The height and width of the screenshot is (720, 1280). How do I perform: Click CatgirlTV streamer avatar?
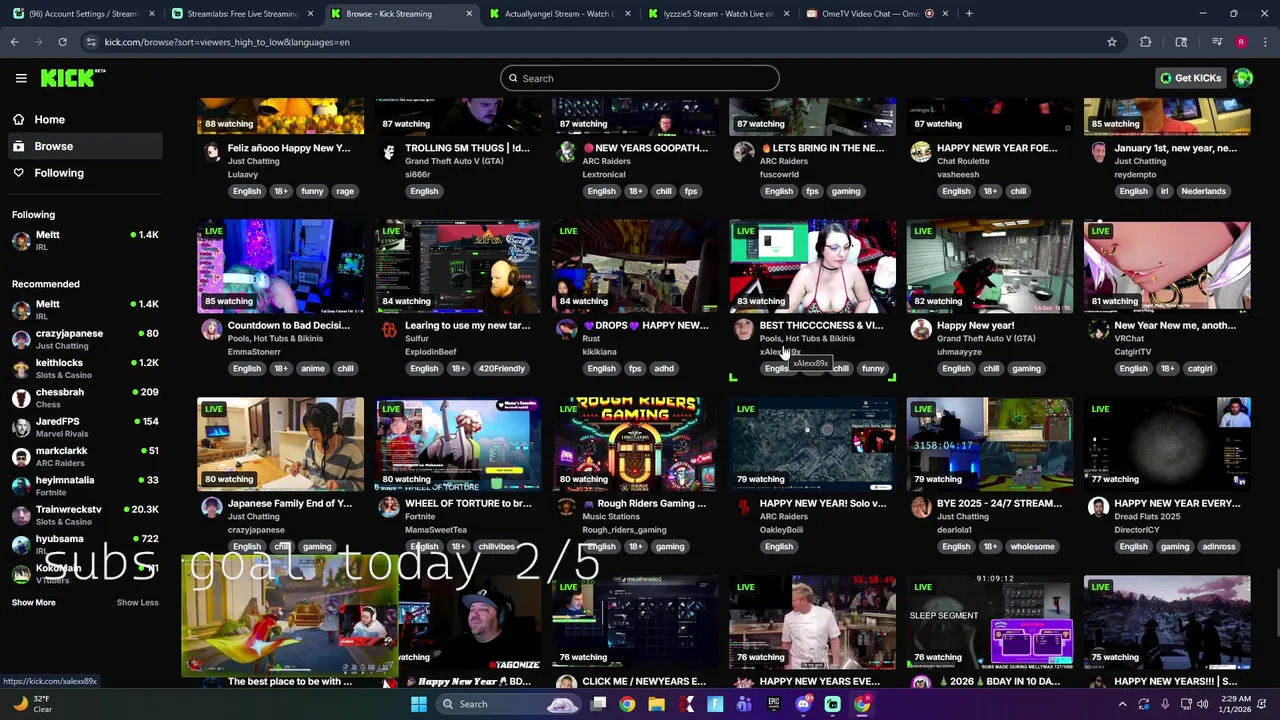(x=1099, y=330)
